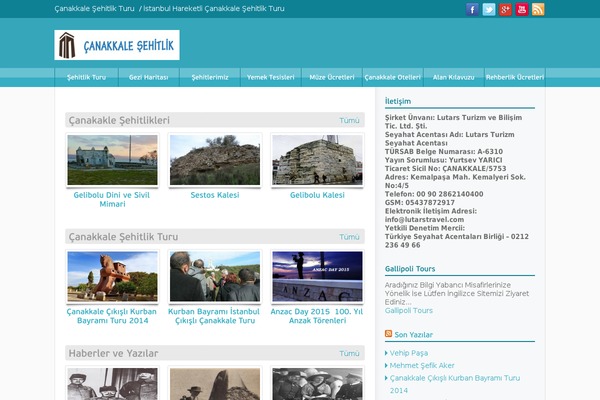
Task: Open Müze Ücretleri in the navigation
Action: [332, 77]
